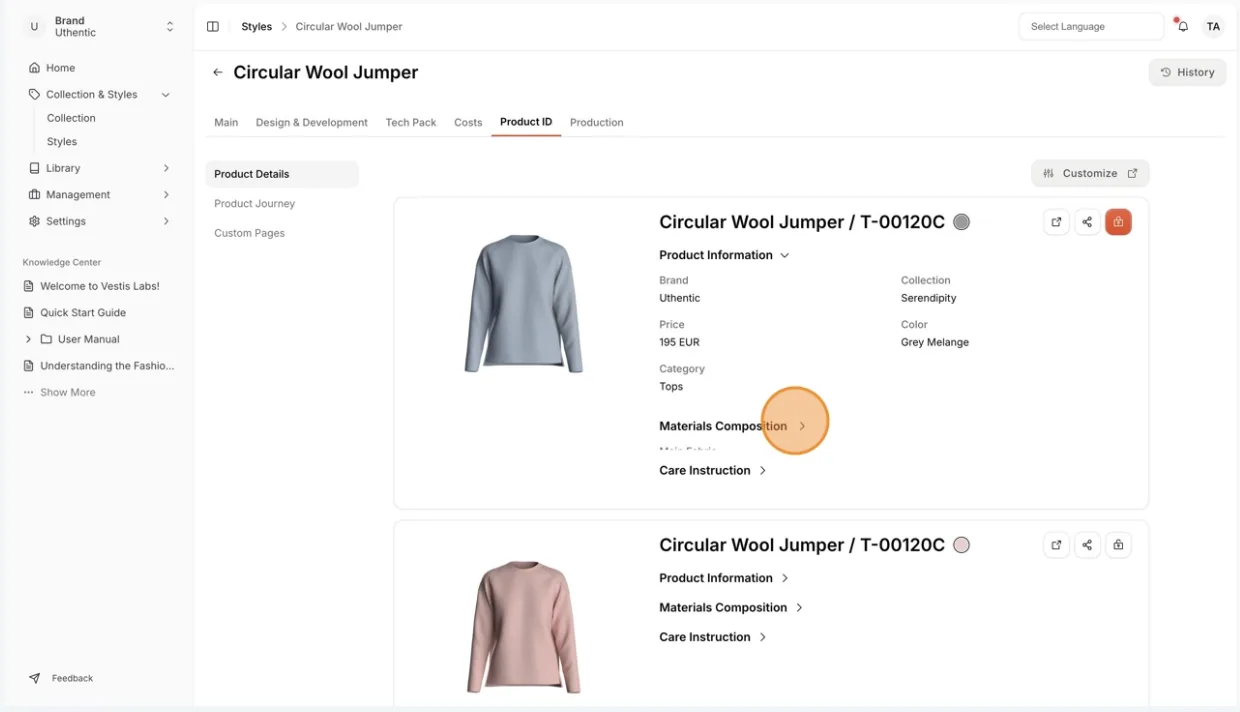The width and height of the screenshot is (1240, 712).
Task: Switch to the Production tab
Action: click(x=597, y=122)
